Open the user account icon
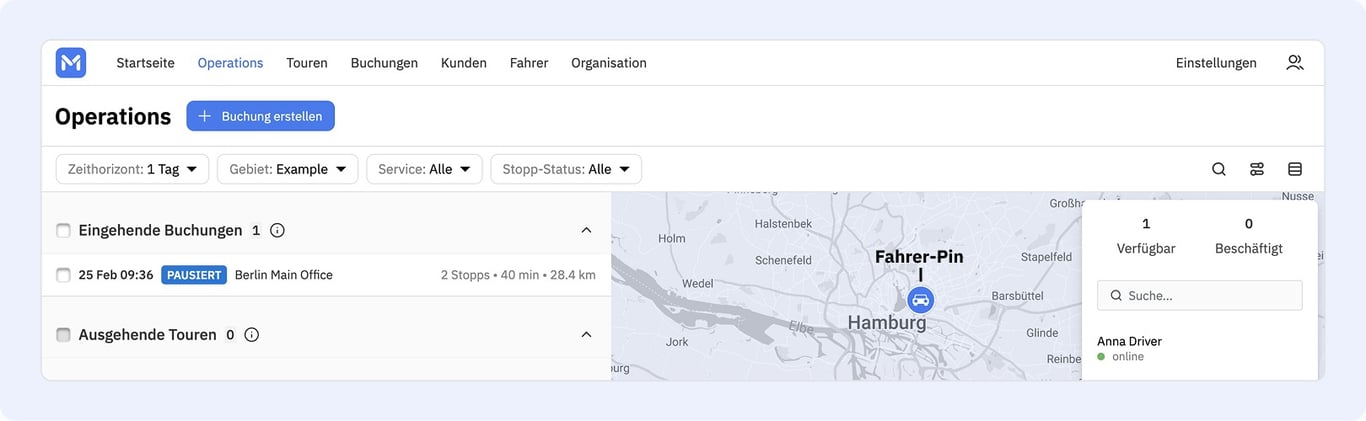The height and width of the screenshot is (421, 1366). (1294, 63)
